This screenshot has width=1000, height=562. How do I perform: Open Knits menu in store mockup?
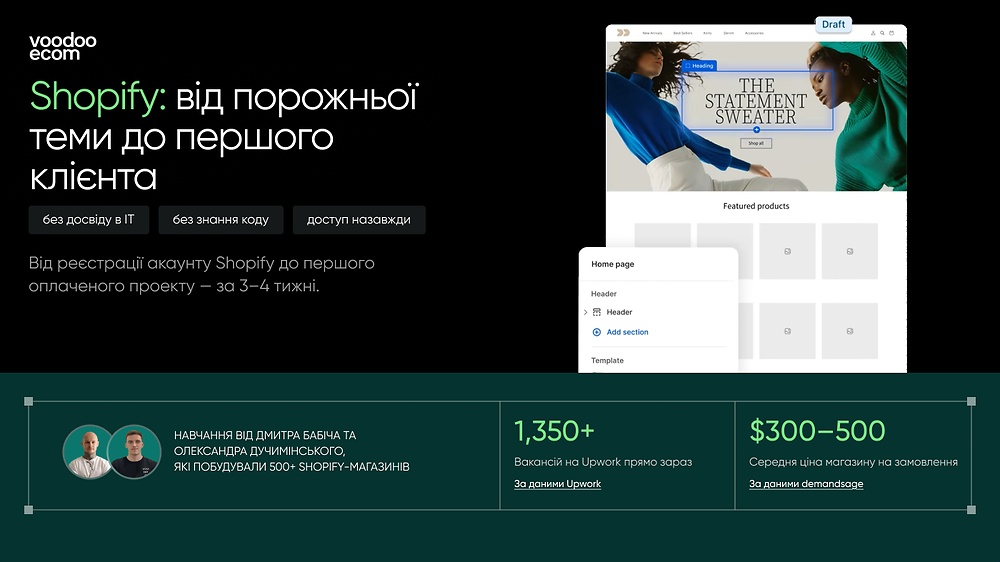pyautogui.click(x=707, y=33)
